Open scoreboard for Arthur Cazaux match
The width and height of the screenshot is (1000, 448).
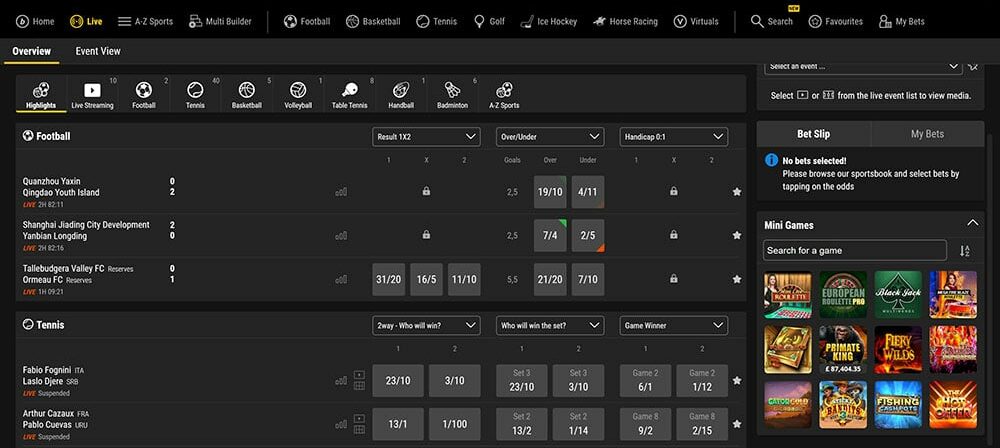[x=359, y=430]
